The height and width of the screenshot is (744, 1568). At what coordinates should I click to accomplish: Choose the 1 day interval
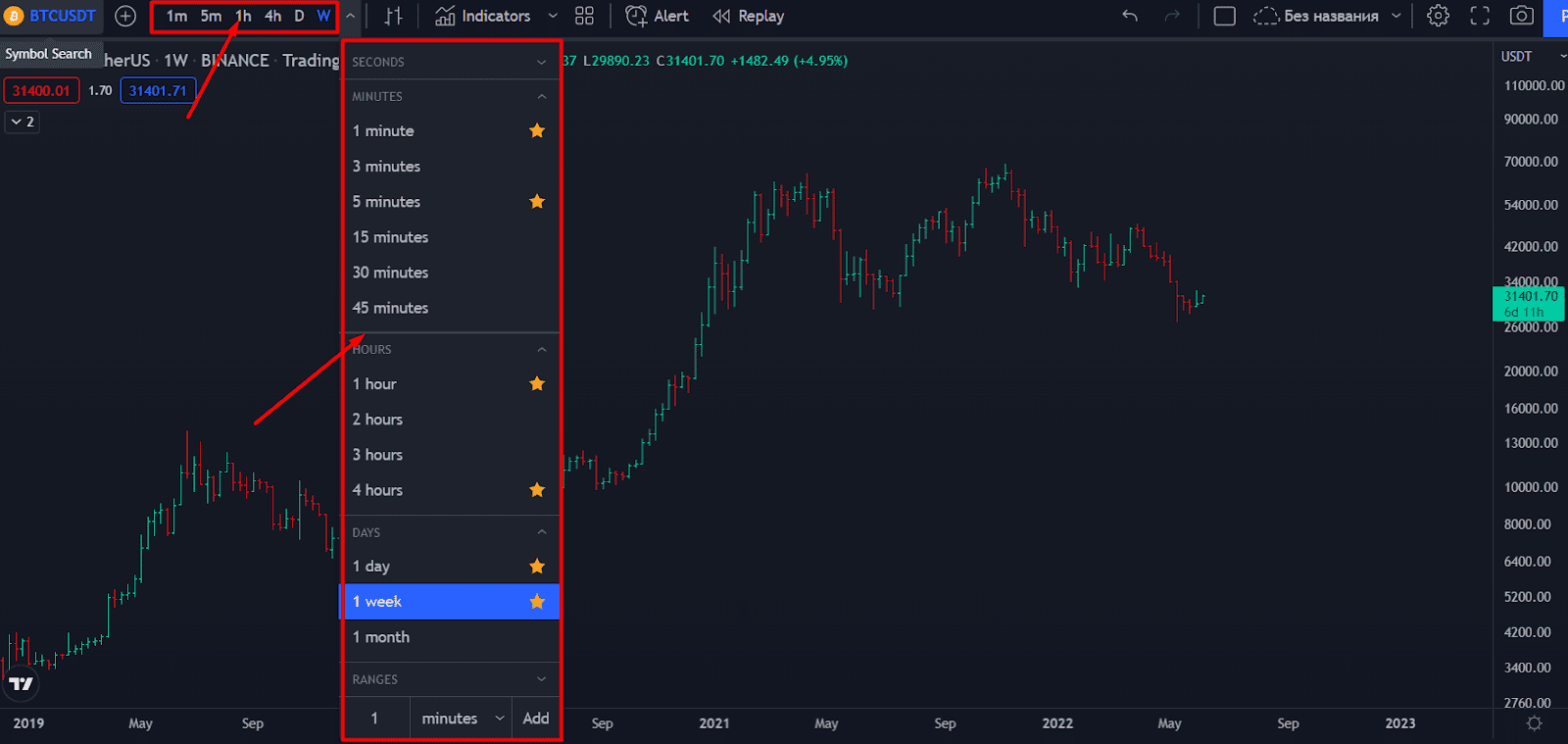click(451, 566)
